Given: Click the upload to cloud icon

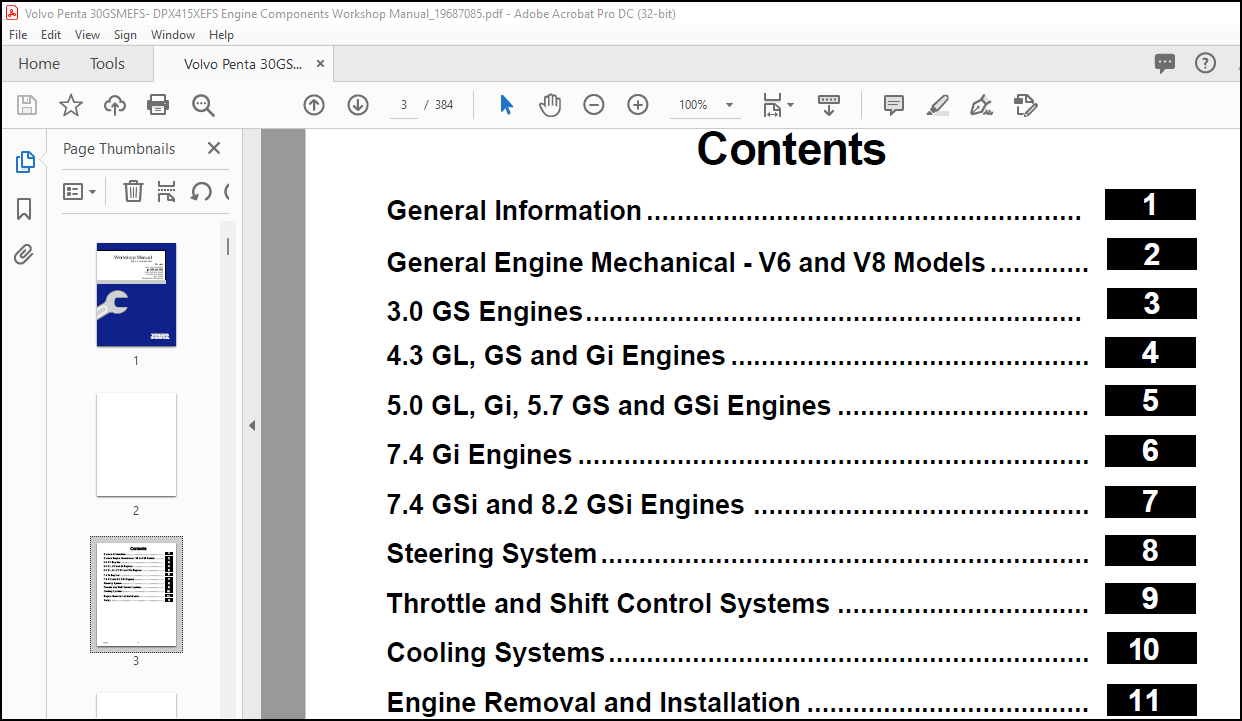Looking at the screenshot, I should [115, 105].
